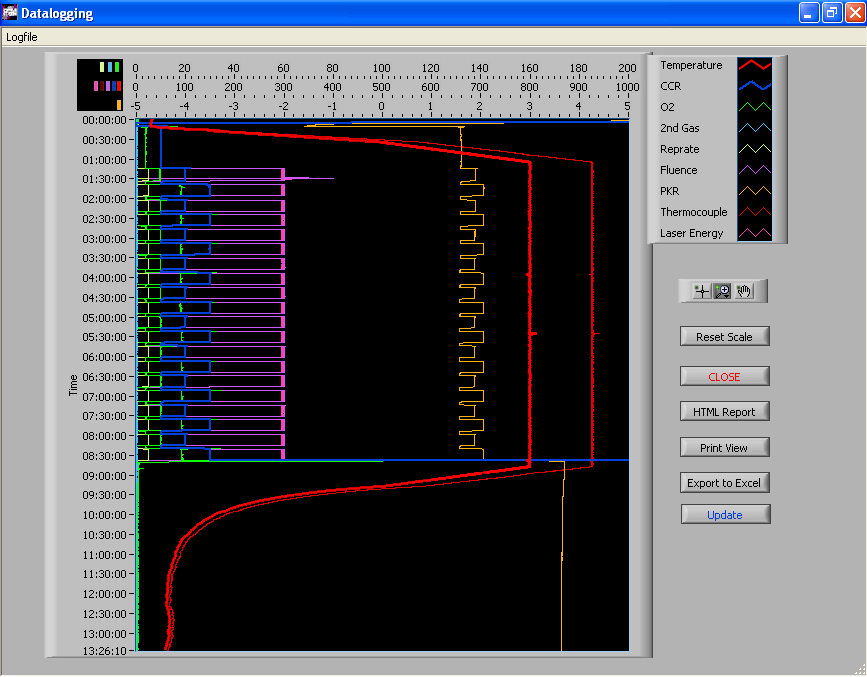The width and height of the screenshot is (867, 677).
Task: Click the CCR plot line sample
Action: [755, 86]
